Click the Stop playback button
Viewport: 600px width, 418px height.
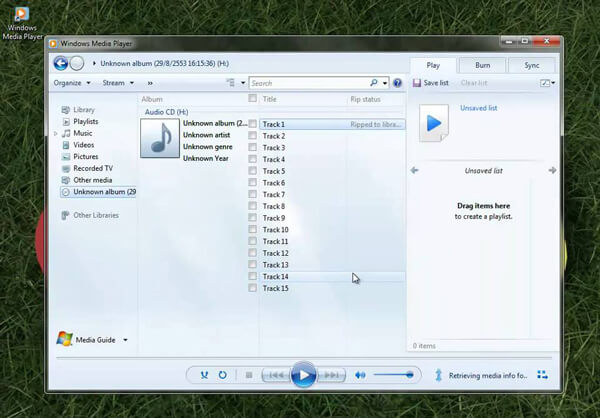[x=249, y=375]
